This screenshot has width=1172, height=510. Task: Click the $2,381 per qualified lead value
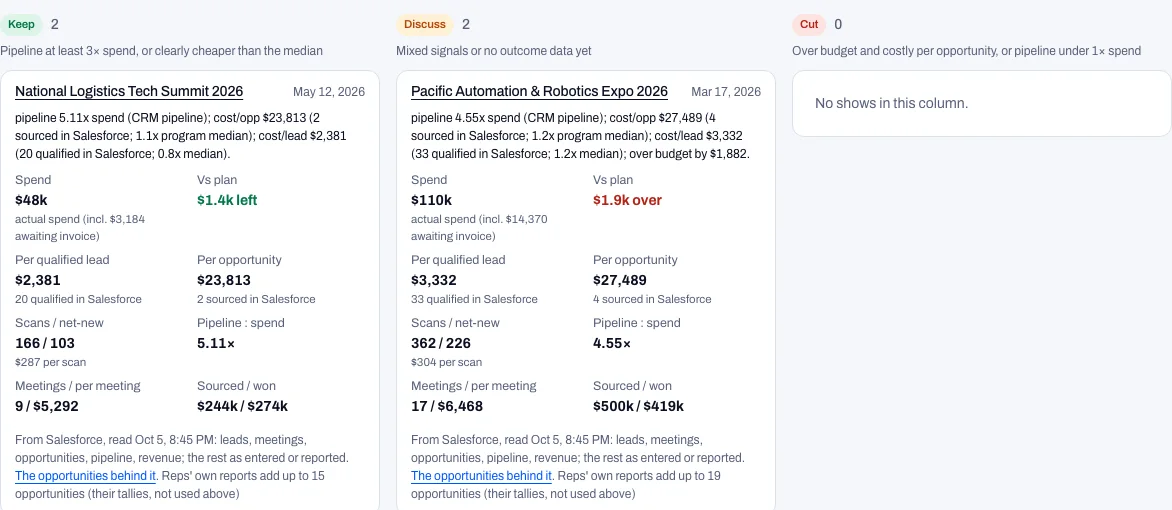click(x=38, y=280)
